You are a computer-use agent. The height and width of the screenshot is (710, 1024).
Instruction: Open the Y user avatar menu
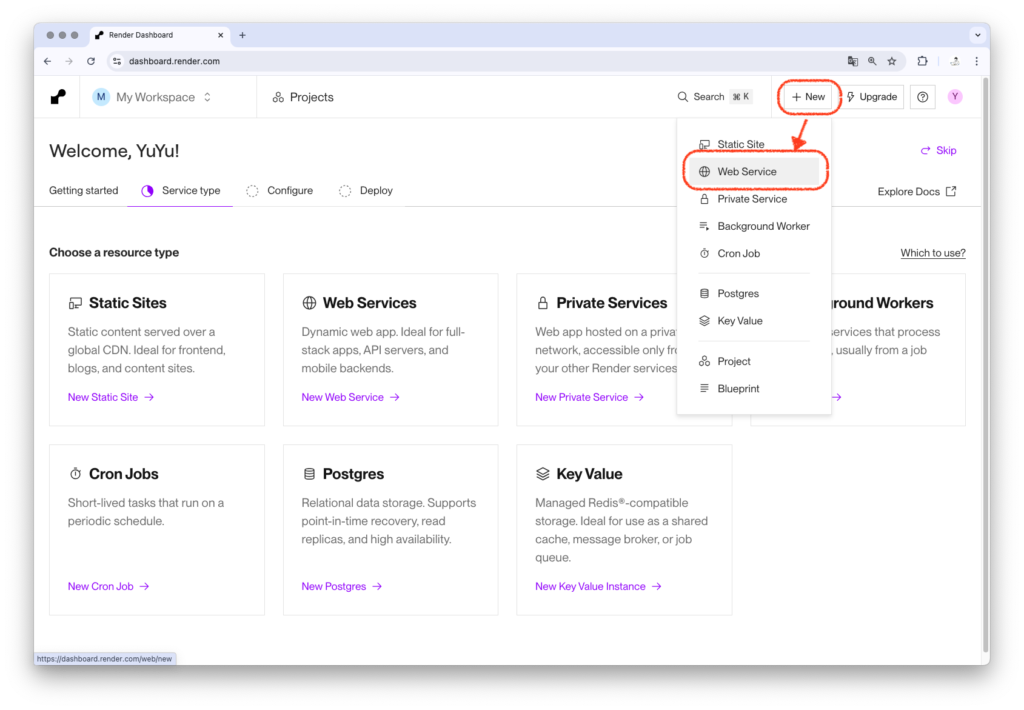[955, 97]
